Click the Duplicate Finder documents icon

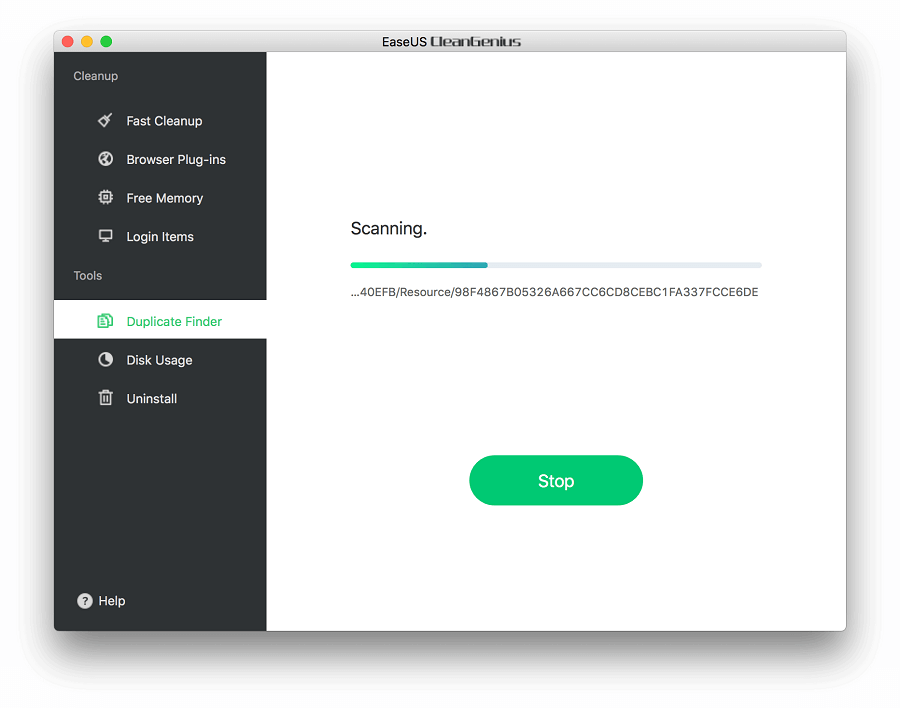point(105,321)
